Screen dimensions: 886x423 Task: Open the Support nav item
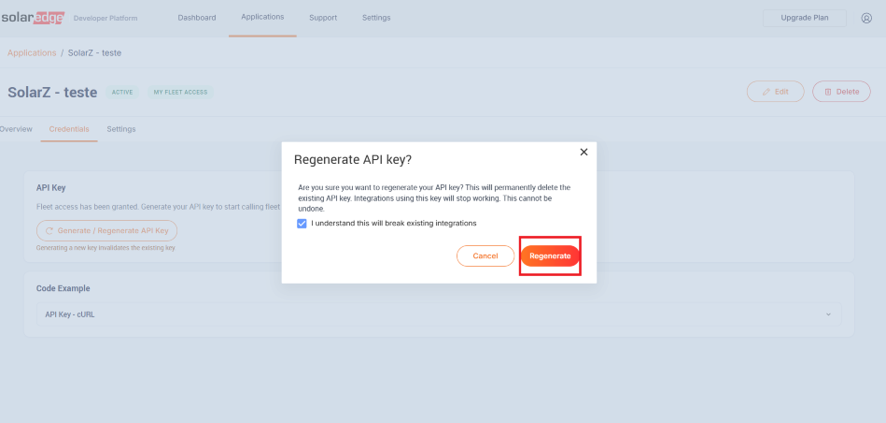(323, 18)
